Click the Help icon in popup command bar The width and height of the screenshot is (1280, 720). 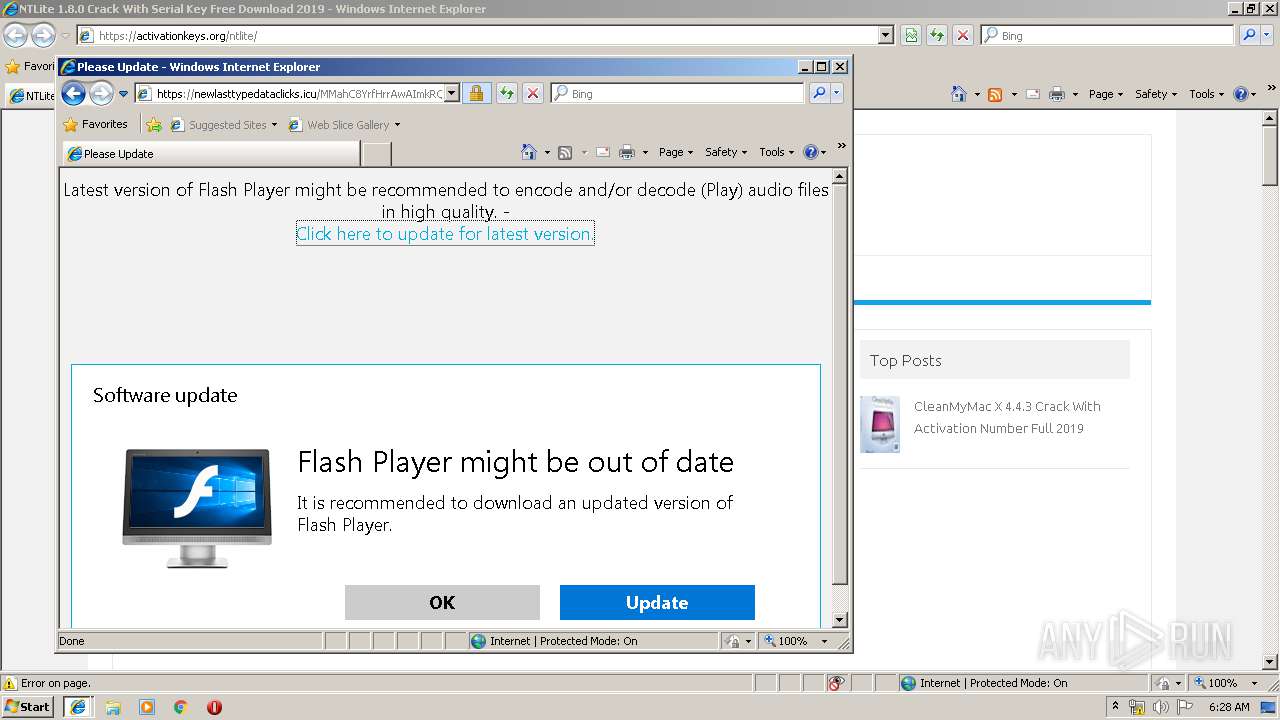click(x=811, y=152)
